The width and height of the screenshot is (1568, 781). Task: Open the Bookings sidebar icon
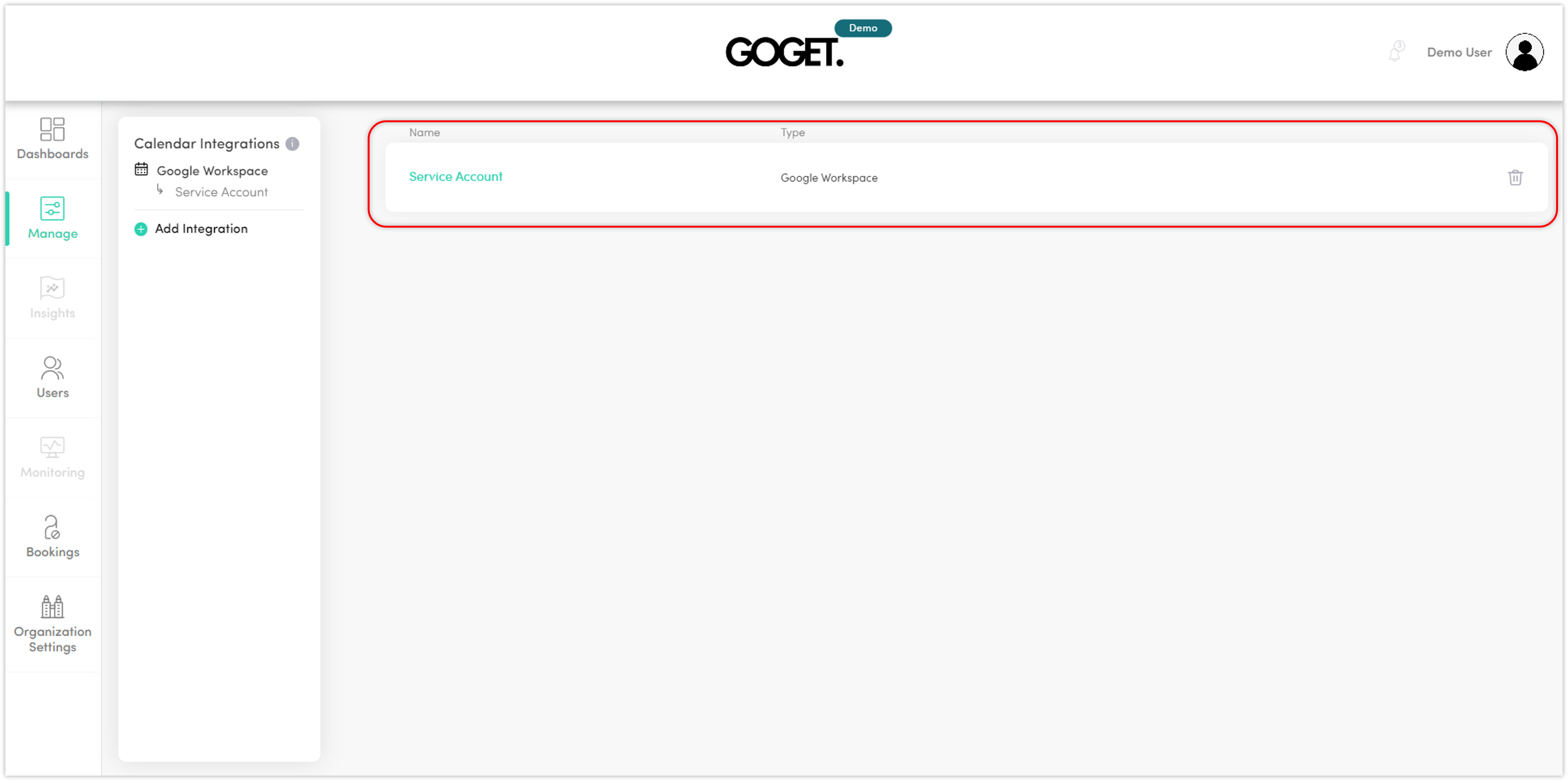coord(52,527)
